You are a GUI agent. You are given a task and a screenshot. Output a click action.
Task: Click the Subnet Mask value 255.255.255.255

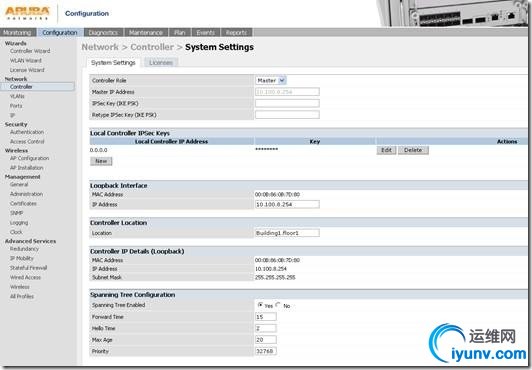pyautogui.click(x=275, y=277)
